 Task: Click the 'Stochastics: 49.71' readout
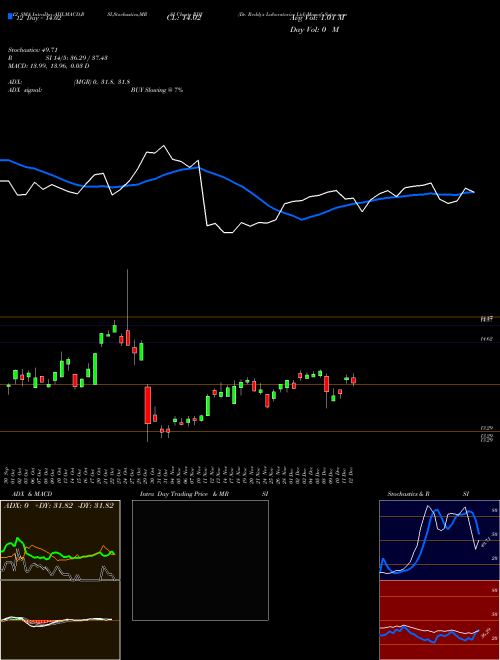pos(32,50)
